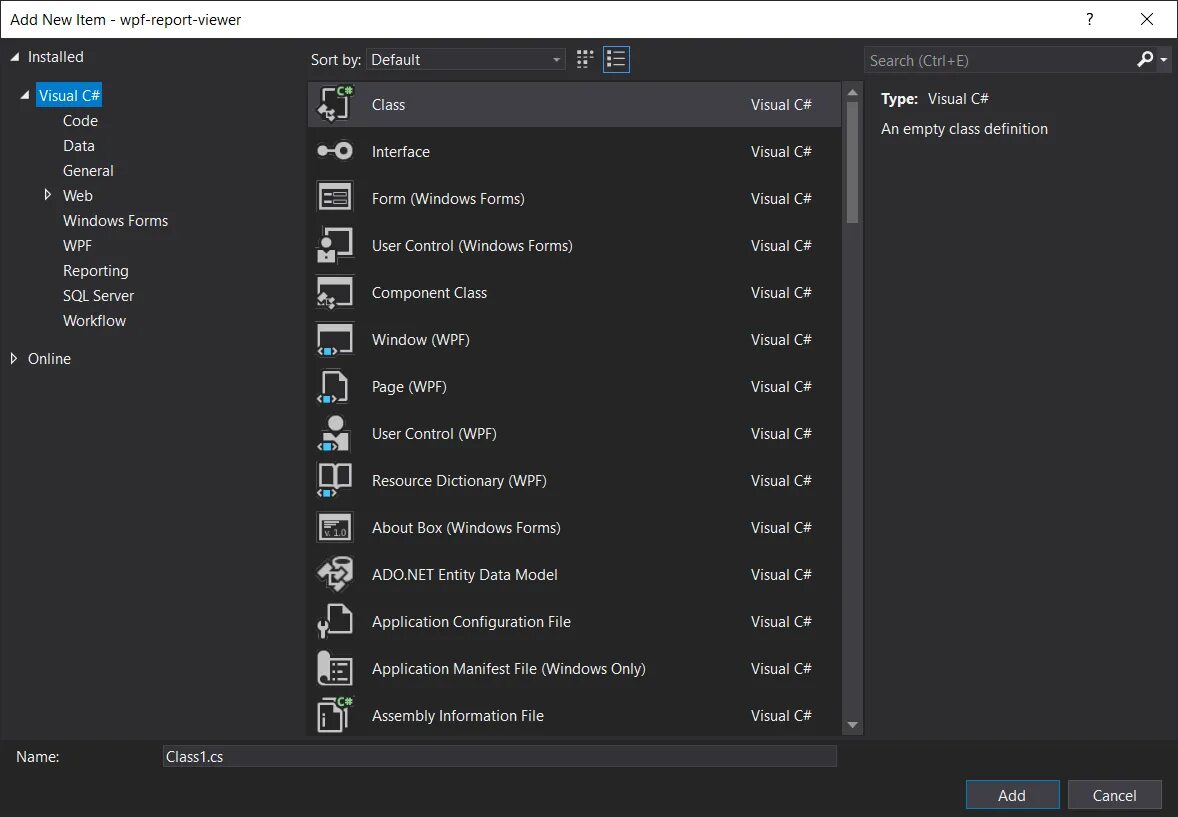Viewport: 1178px width, 817px height.
Task: Select the Class template icon
Action: pos(335,104)
